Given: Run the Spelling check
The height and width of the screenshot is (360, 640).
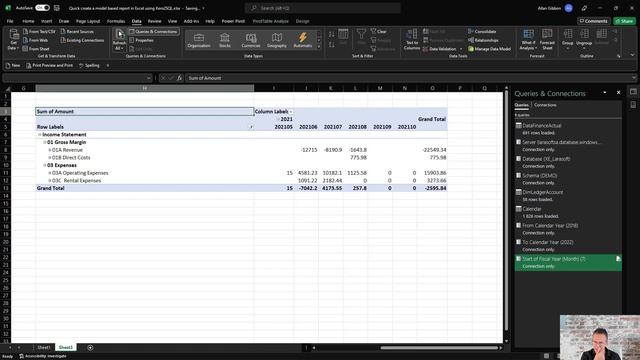Looking at the screenshot, I should click(x=89, y=65).
